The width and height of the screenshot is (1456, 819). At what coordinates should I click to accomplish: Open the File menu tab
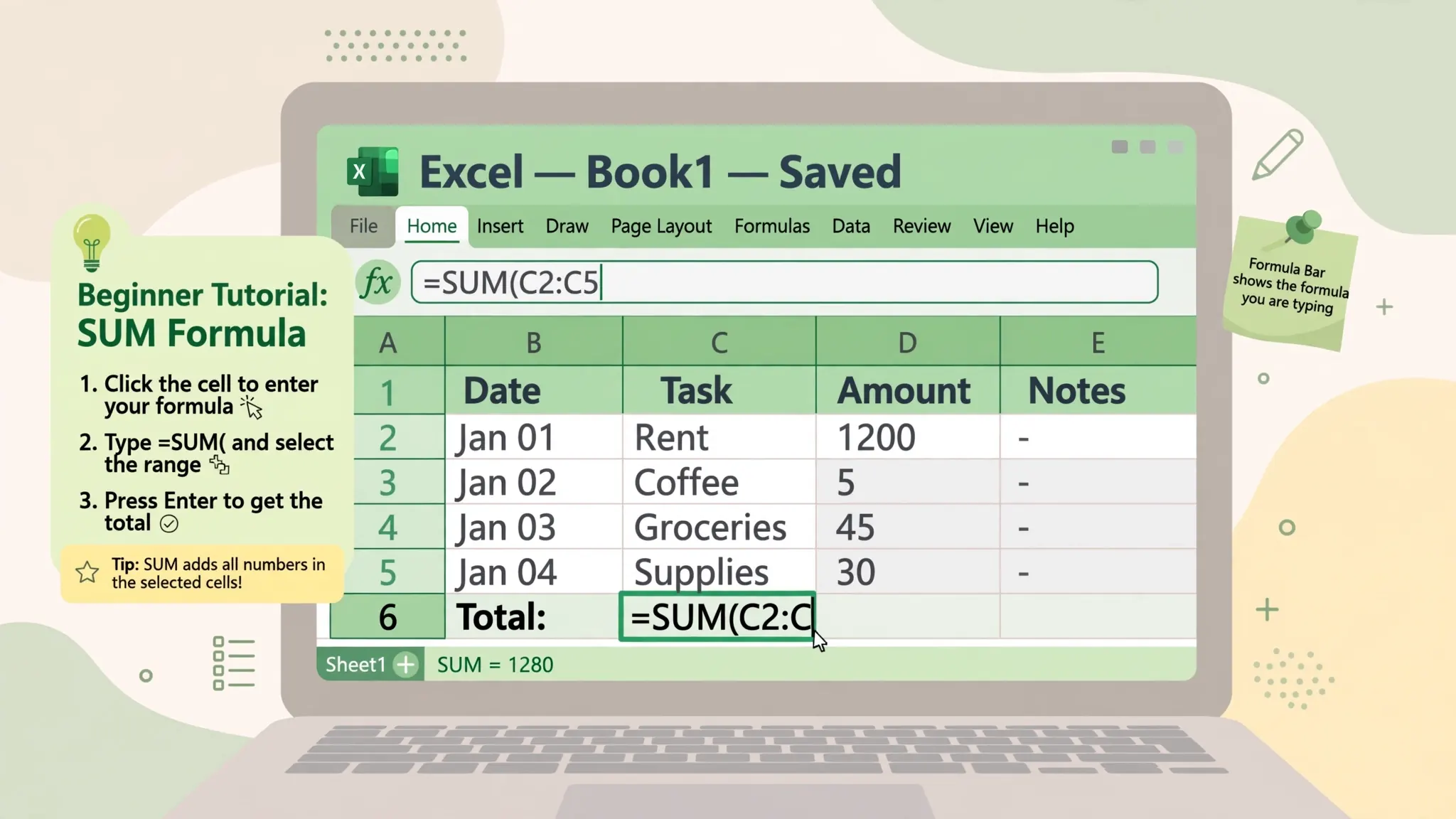pyautogui.click(x=363, y=226)
